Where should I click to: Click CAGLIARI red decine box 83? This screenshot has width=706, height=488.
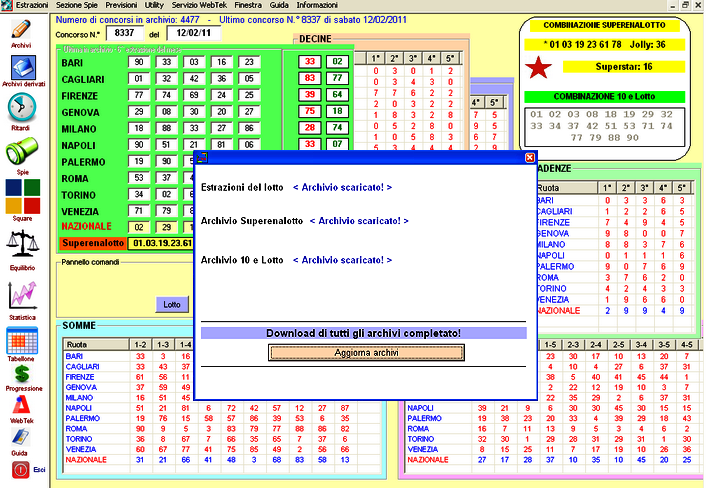click(310, 78)
